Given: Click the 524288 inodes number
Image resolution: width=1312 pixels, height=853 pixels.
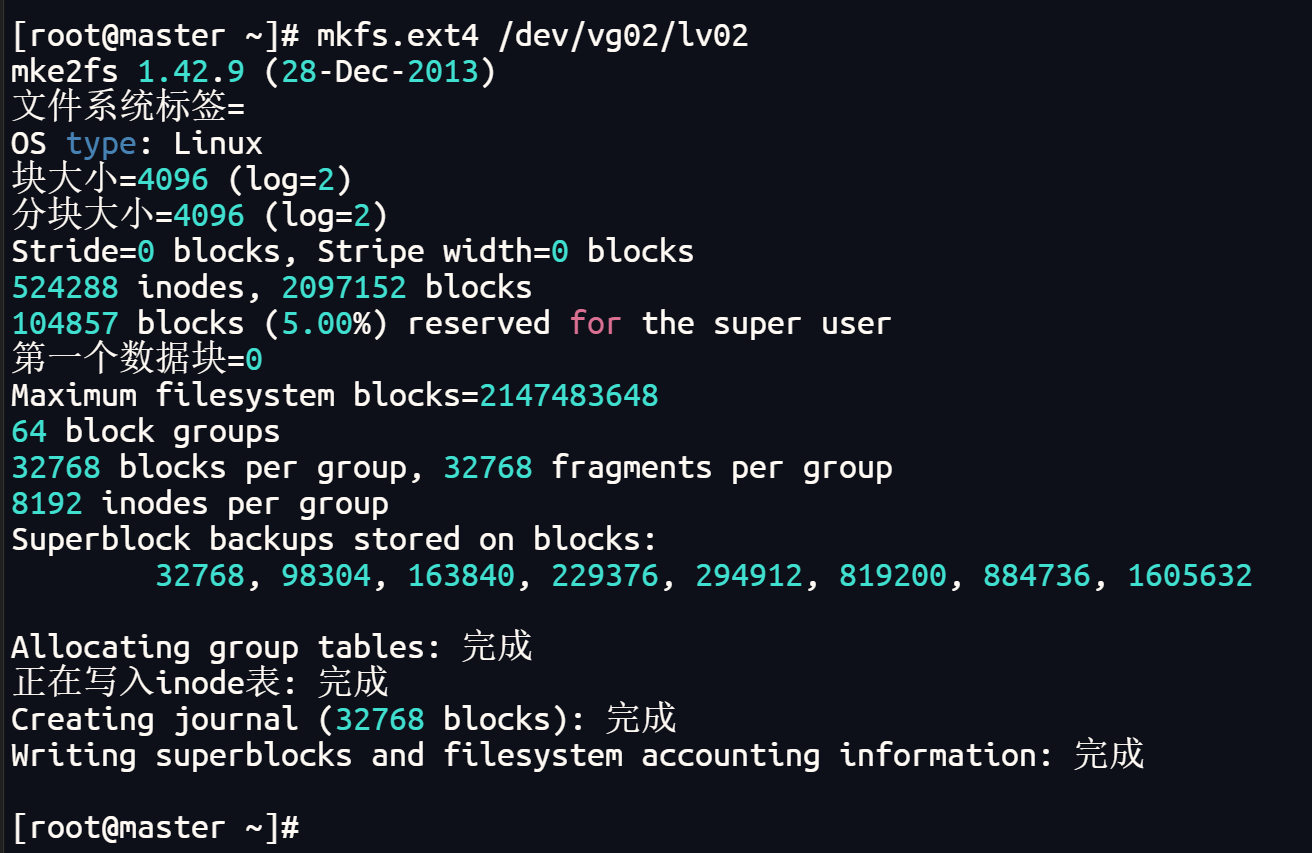Looking at the screenshot, I should pos(65,288).
